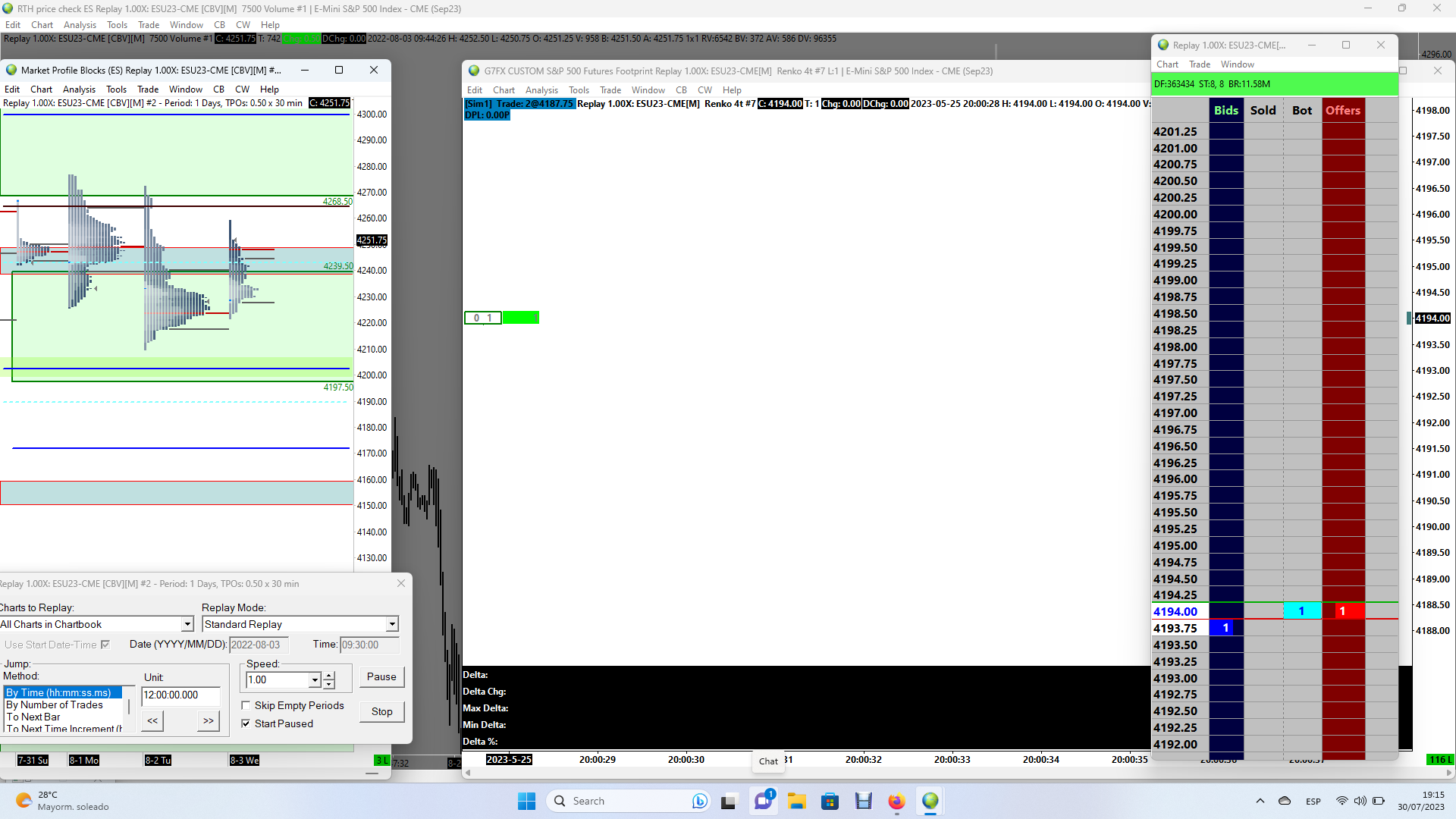Image resolution: width=1456 pixels, height=819 pixels.
Task: Open Firefox from the taskbar
Action: tap(896, 802)
